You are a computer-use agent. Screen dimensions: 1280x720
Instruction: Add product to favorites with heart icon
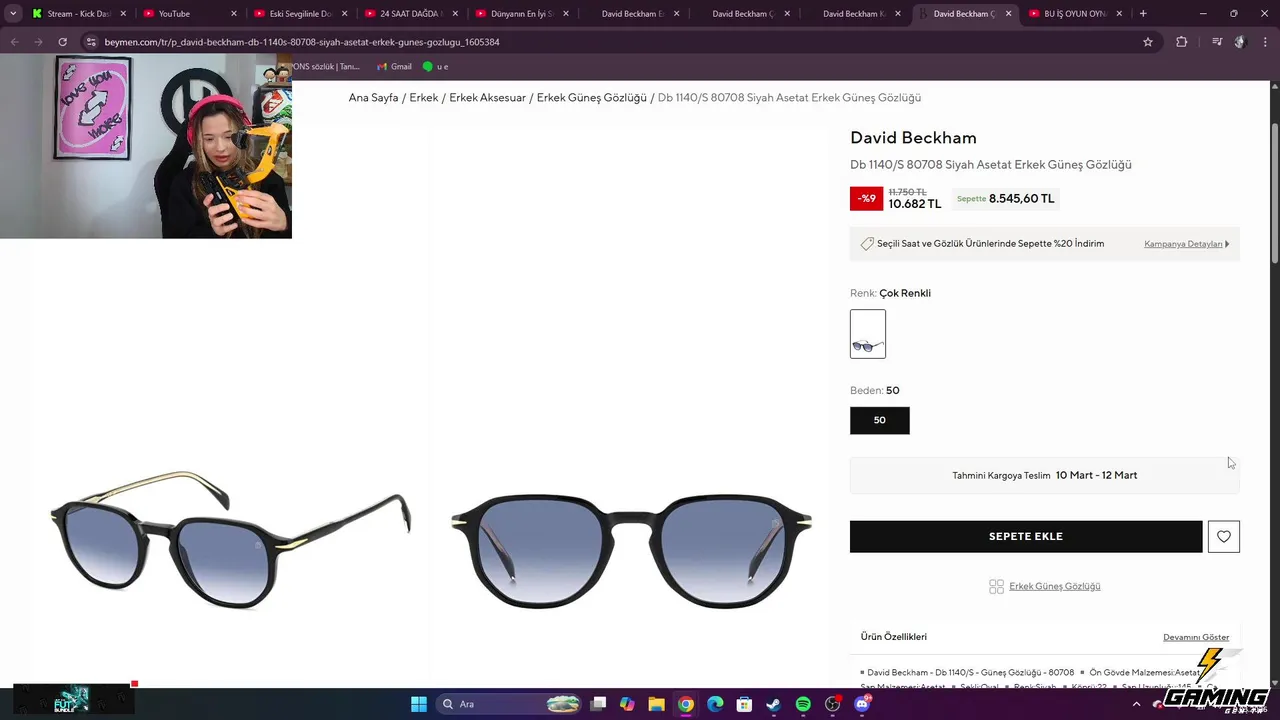1224,536
